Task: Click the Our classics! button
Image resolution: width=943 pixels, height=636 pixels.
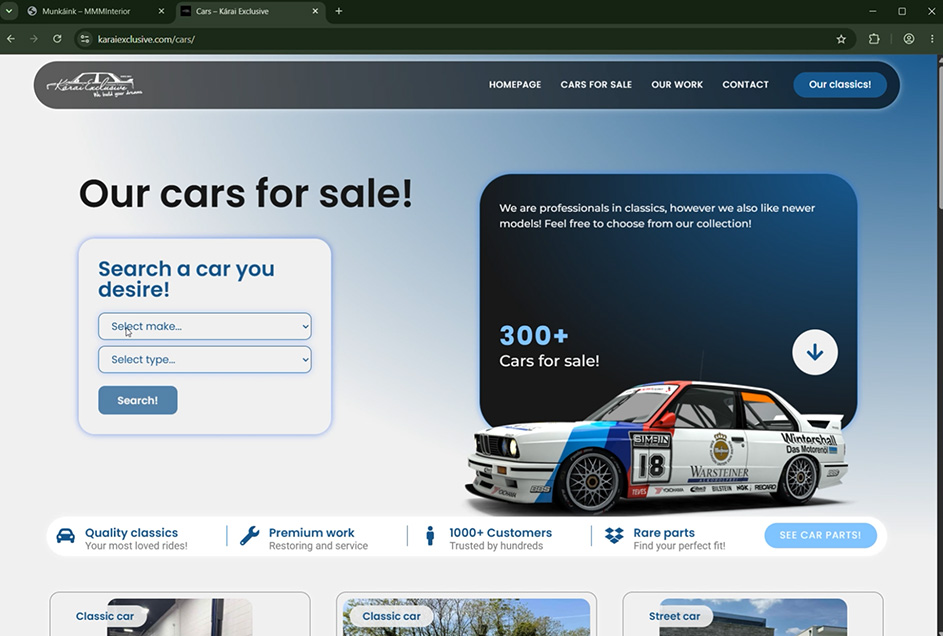Action: (840, 85)
